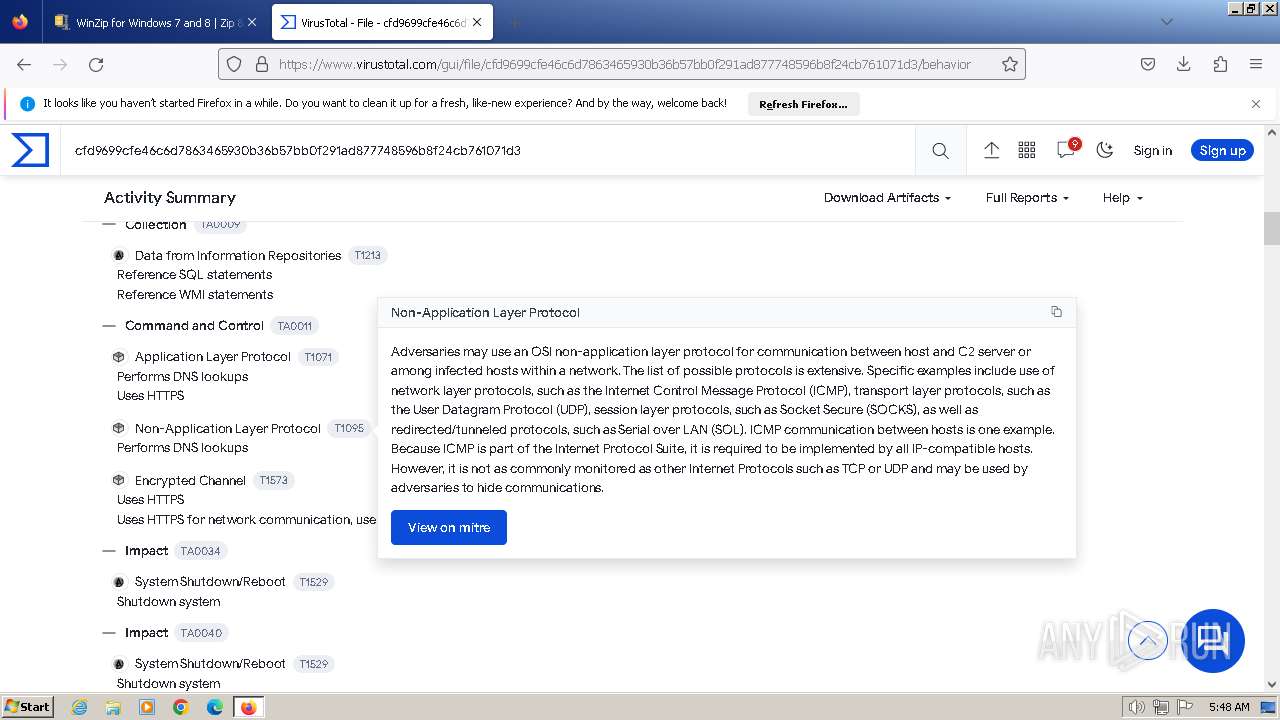Reload the page in Firefox
The image size is (1280, 720).
click(x=96, y=64)
